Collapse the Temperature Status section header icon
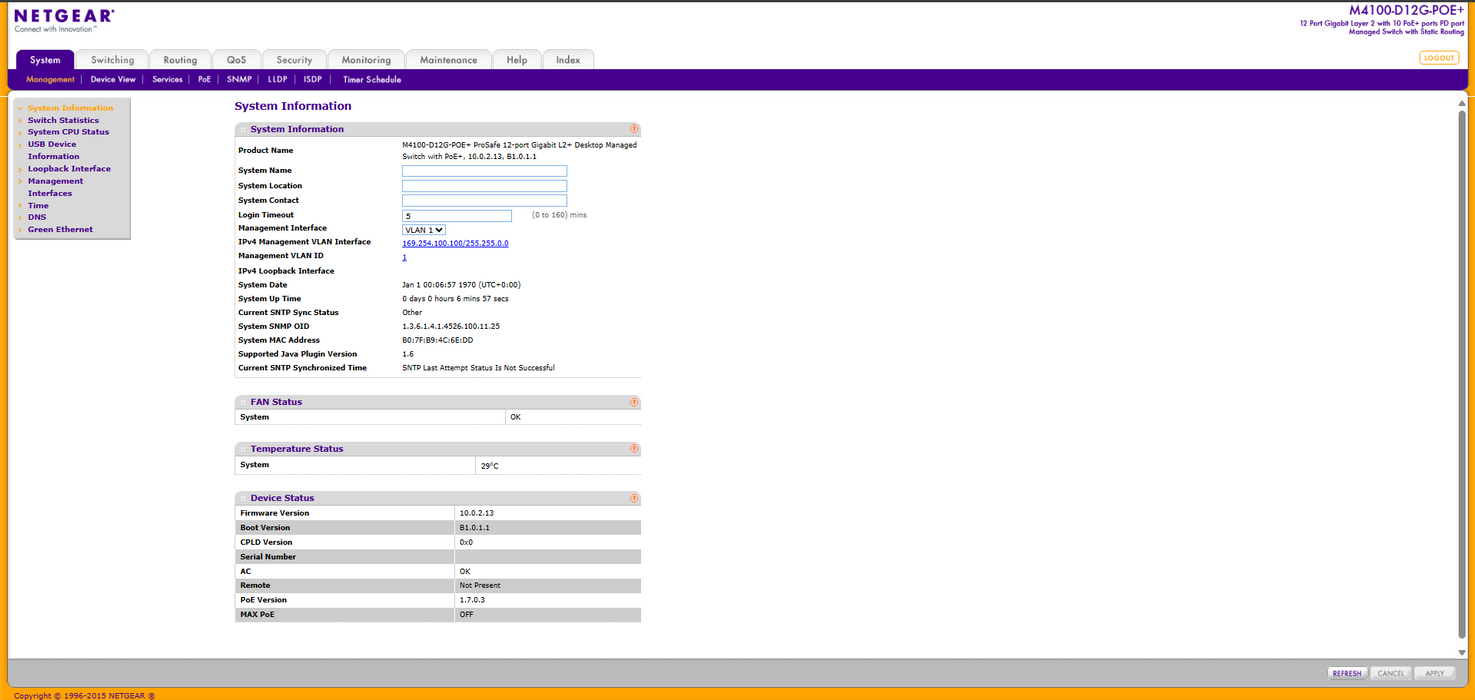 pyautogui.click(x=242, y=449)
